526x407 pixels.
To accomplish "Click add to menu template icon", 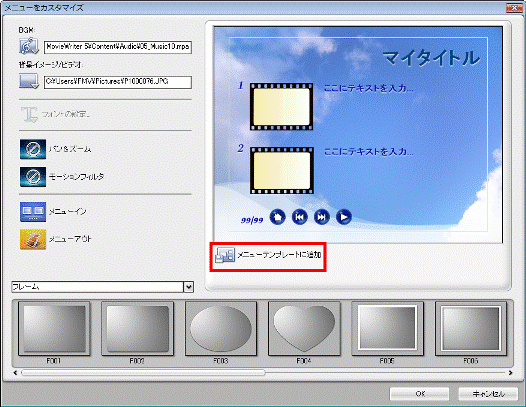I will (x=225, y=255).
